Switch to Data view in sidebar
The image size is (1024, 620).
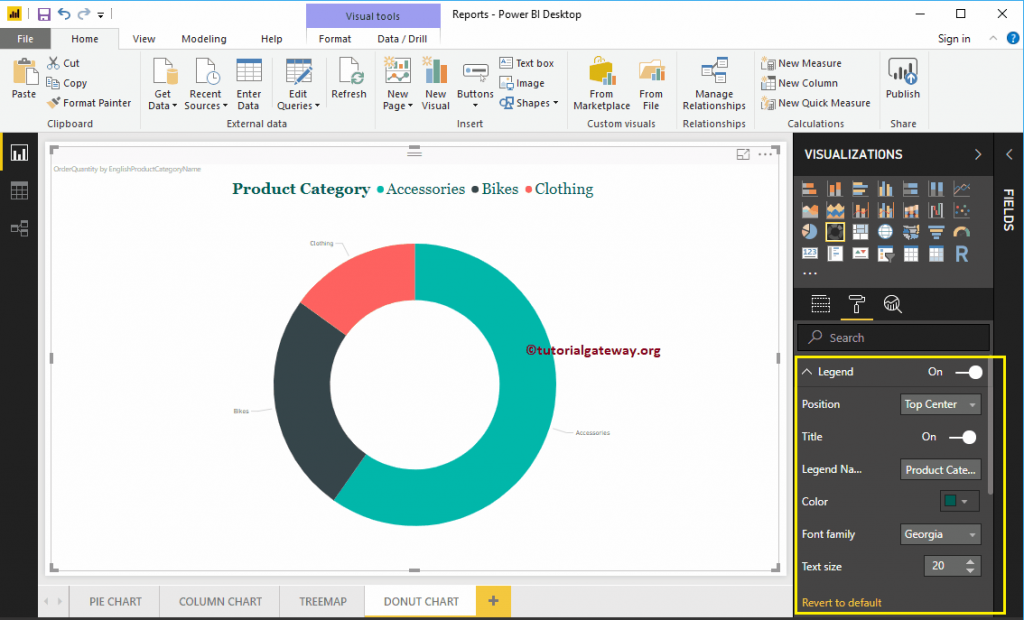coord(19,191)
